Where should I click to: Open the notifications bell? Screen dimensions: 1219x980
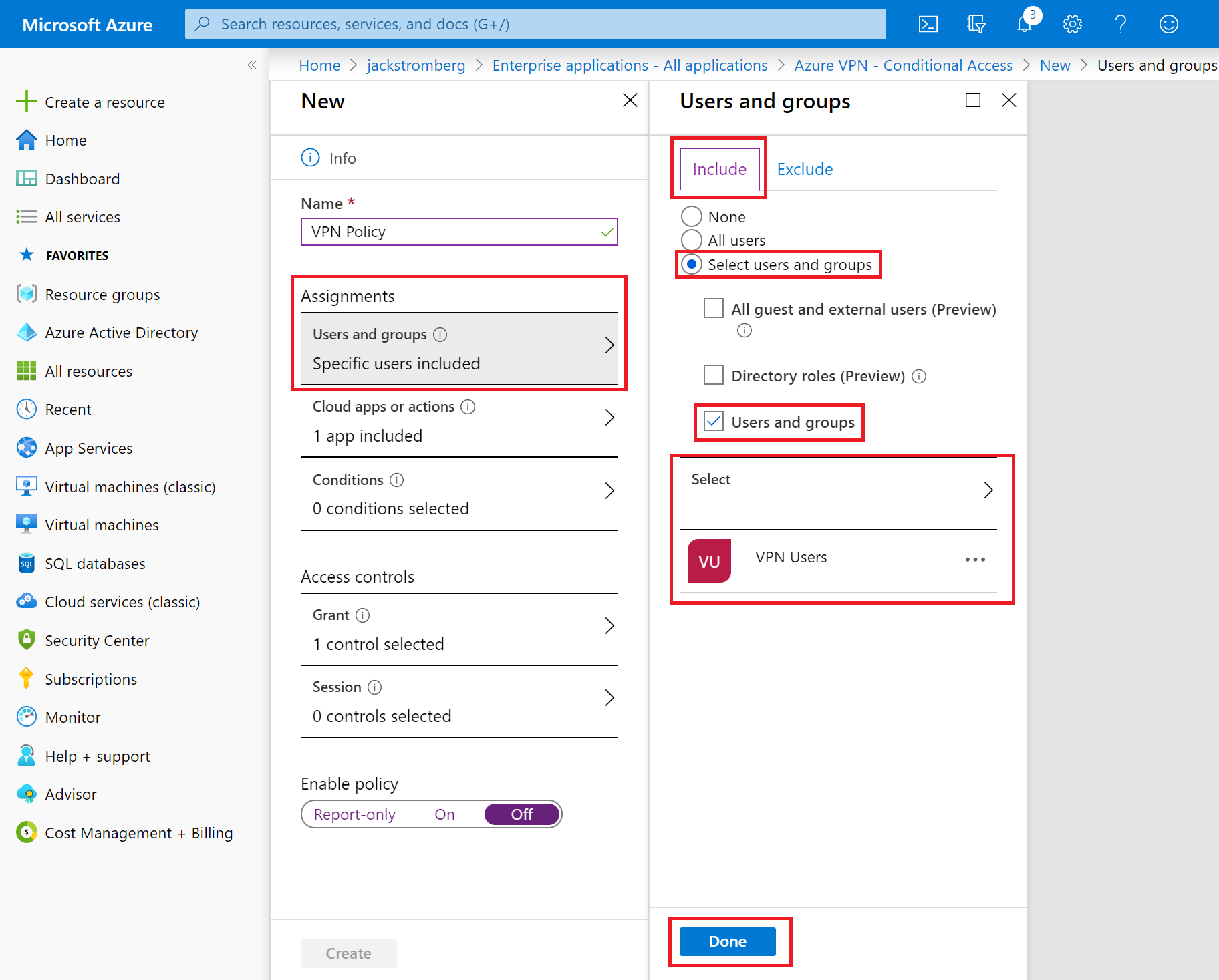pos(1024,25)
